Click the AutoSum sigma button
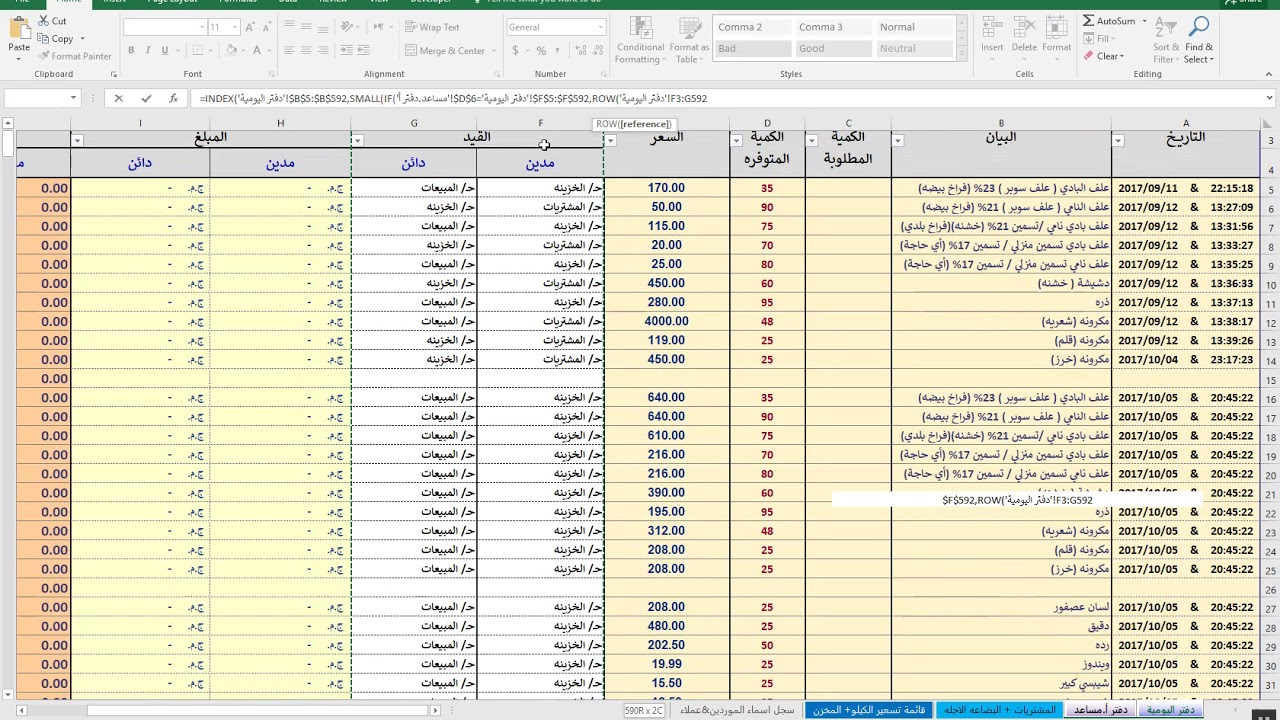This screenshot has width=1280, height=720. click(x=1108, y=21)
